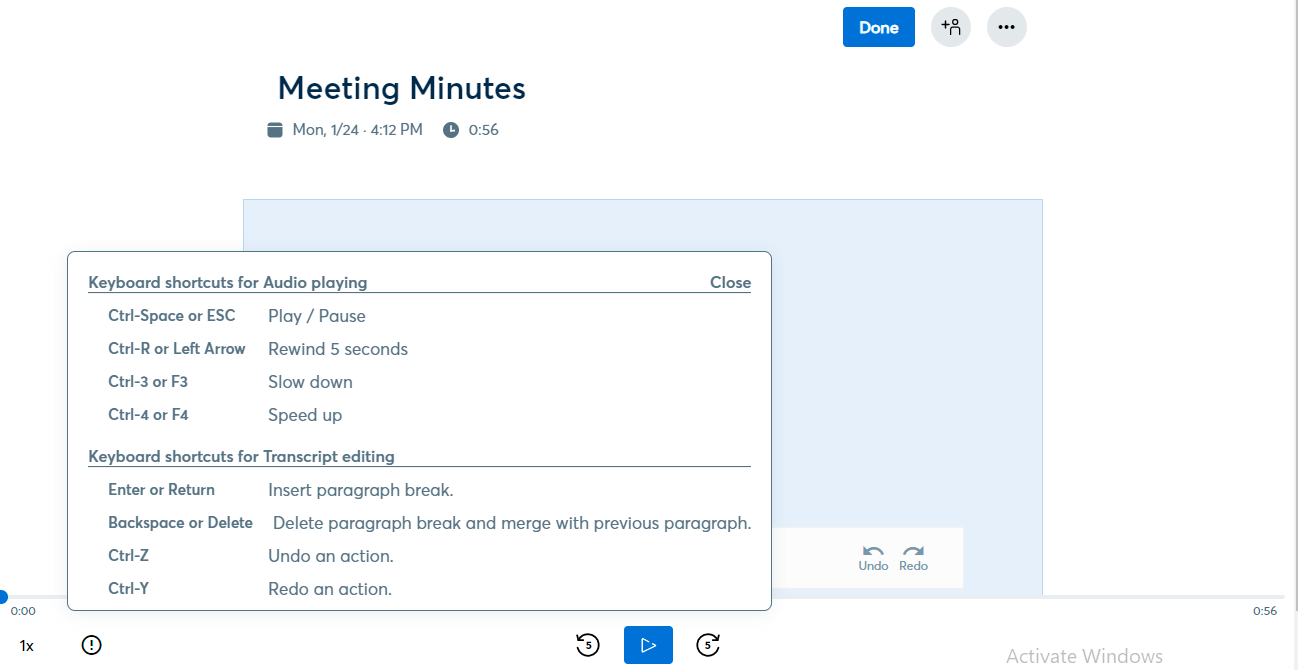Screen dimensions: 1298x670
Task: Click the recording duration next to clock
Action: click(x=484, y=130)
